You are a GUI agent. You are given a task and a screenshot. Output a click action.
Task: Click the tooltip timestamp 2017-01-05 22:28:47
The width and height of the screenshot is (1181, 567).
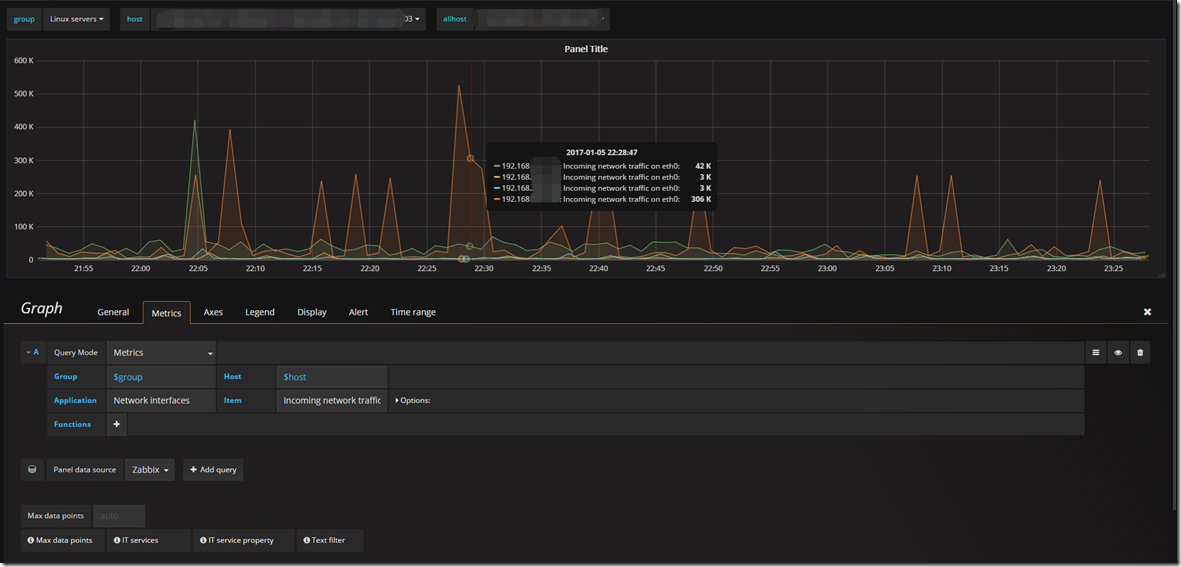coord(602,152)
